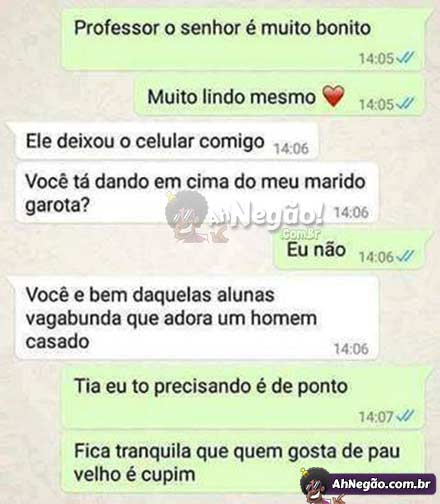Image resolution: width=440 pixels, height=504 pixels.
Task: Click read ticks on 'Muito lindo mesmo' message
Action: click(x=406, y=104)
